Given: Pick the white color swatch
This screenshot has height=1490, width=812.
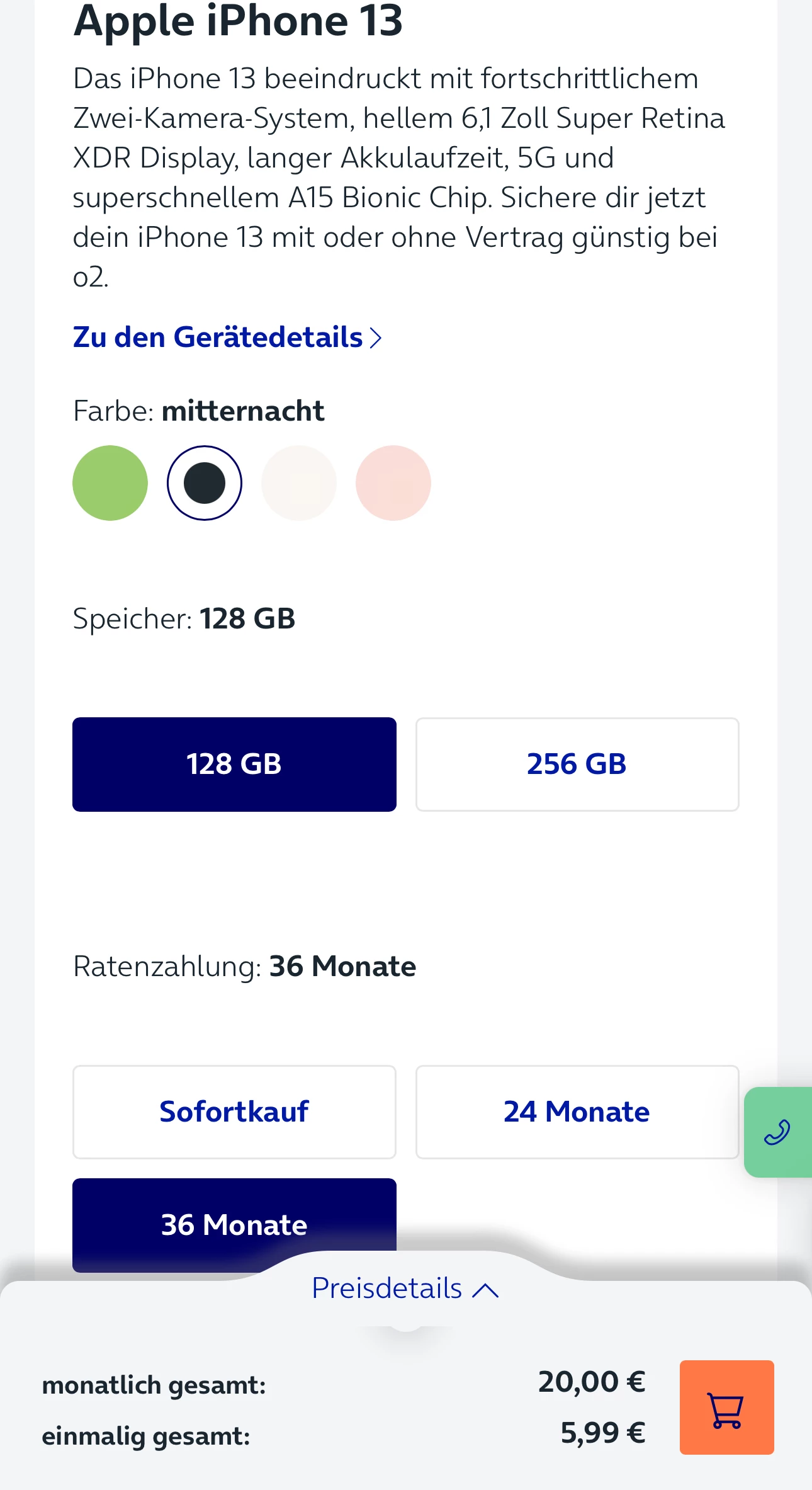Looking at the screenshot, I should (x=299, y=483).
